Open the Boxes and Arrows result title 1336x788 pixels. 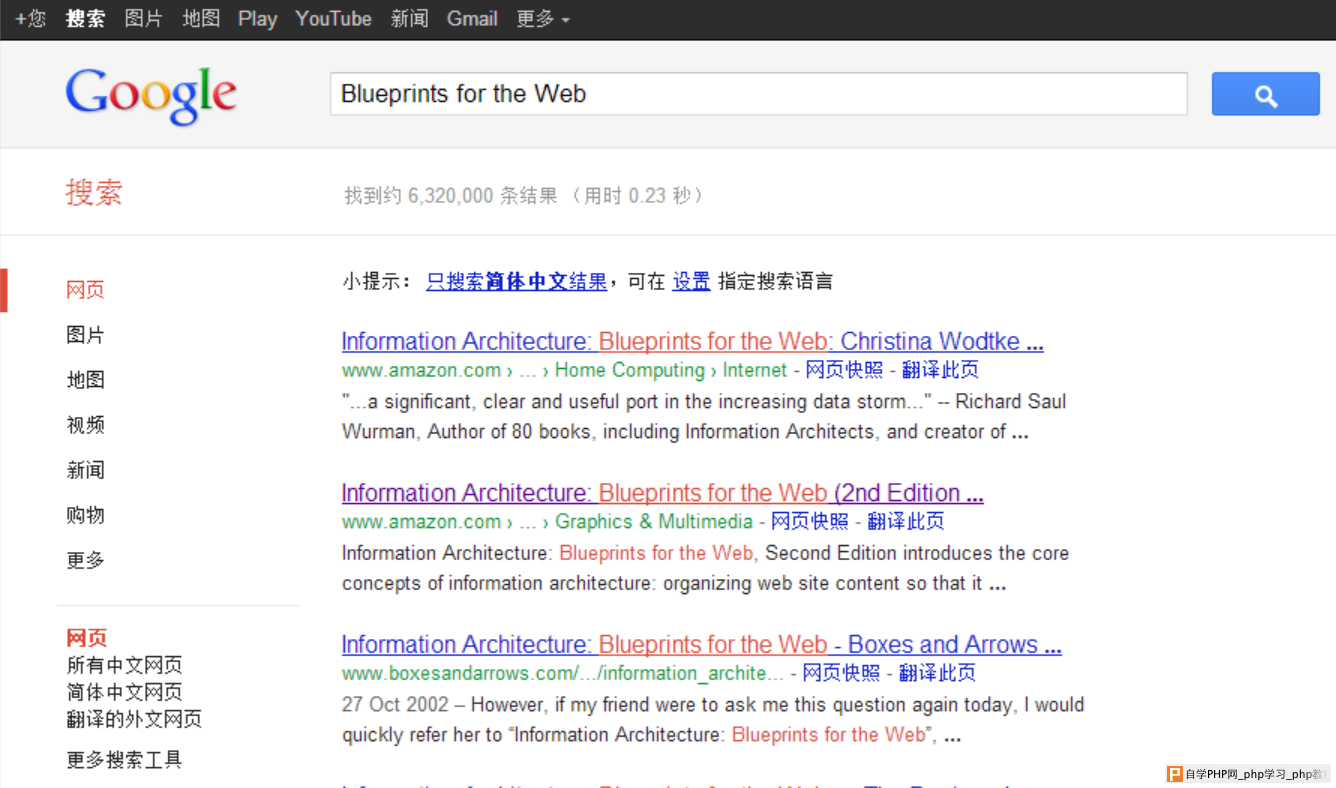[701, 645]
